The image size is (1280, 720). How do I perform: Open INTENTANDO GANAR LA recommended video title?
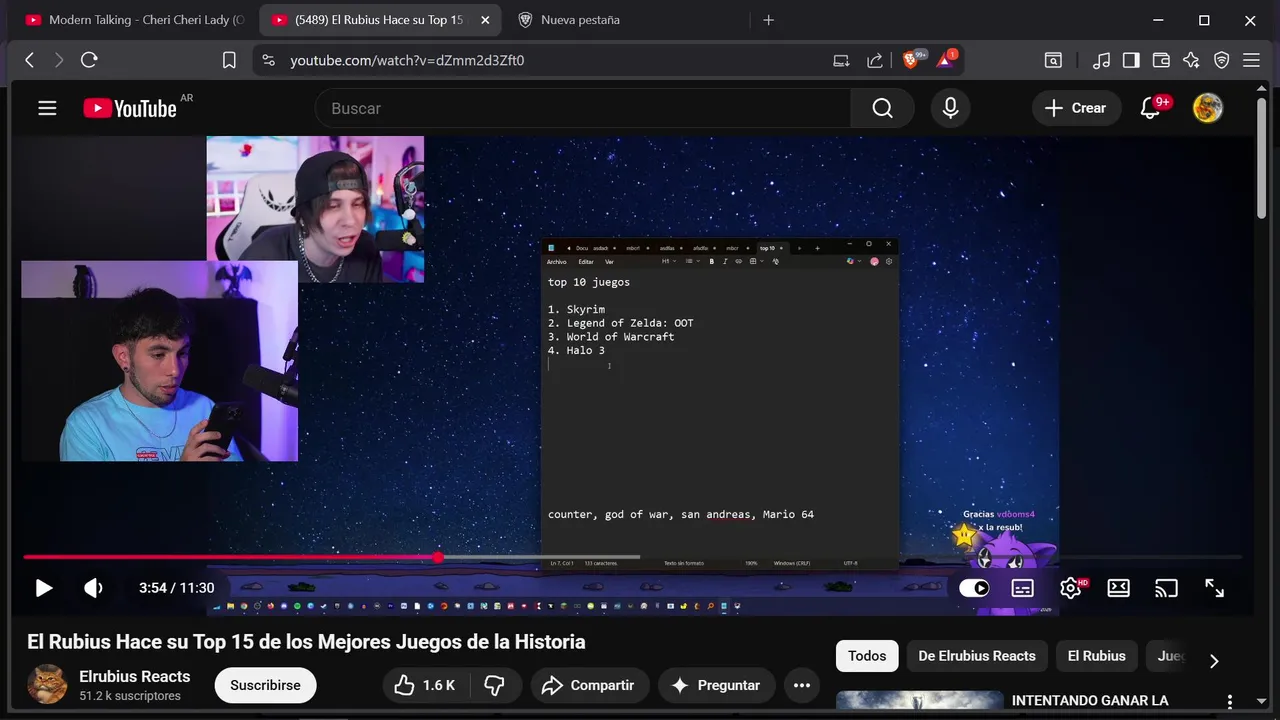click(x=1089, y=701)
